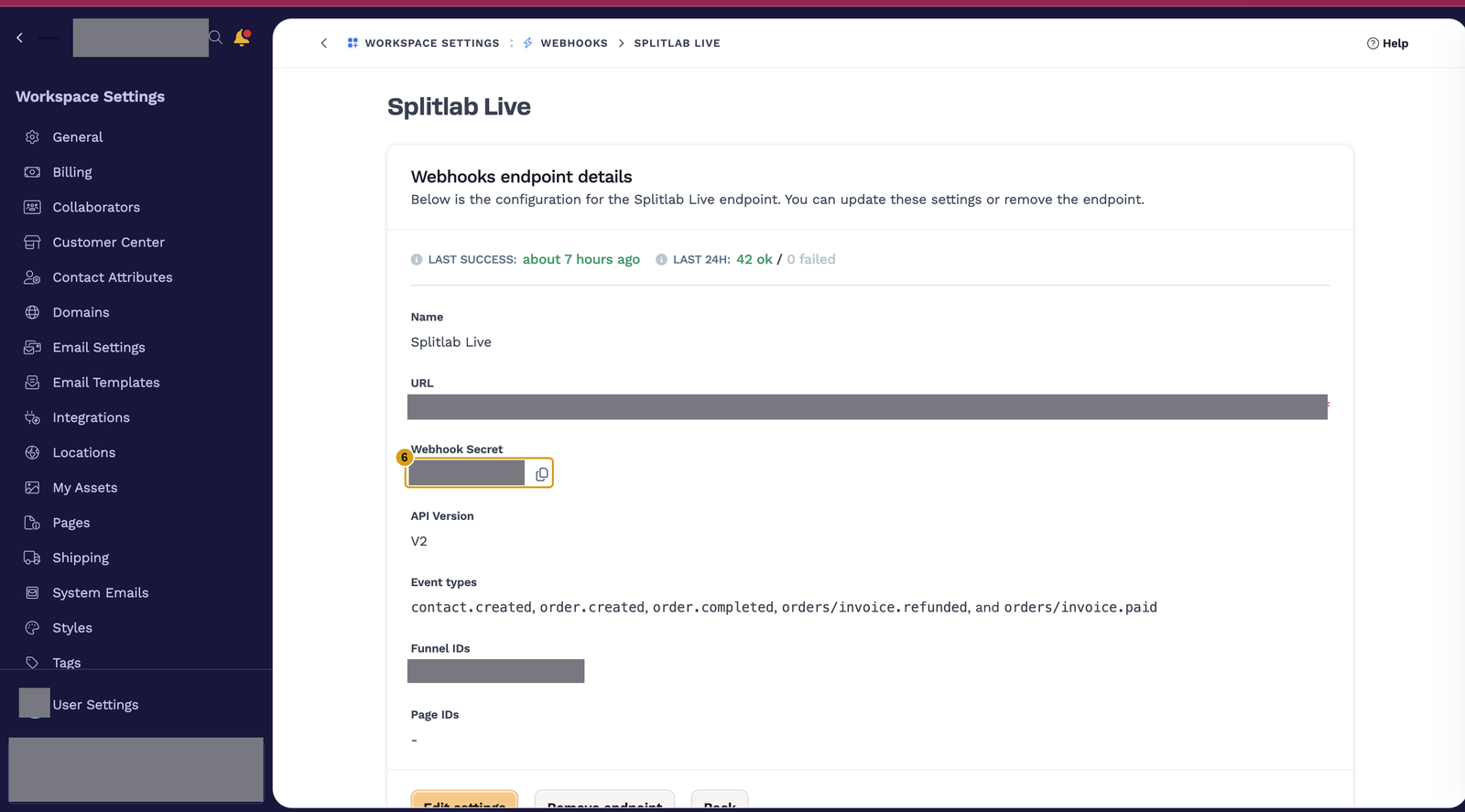Click the sidebar search magnifier icon
Image resolution: width=1465 pixels, height=812 pixels.
point(215,38)
